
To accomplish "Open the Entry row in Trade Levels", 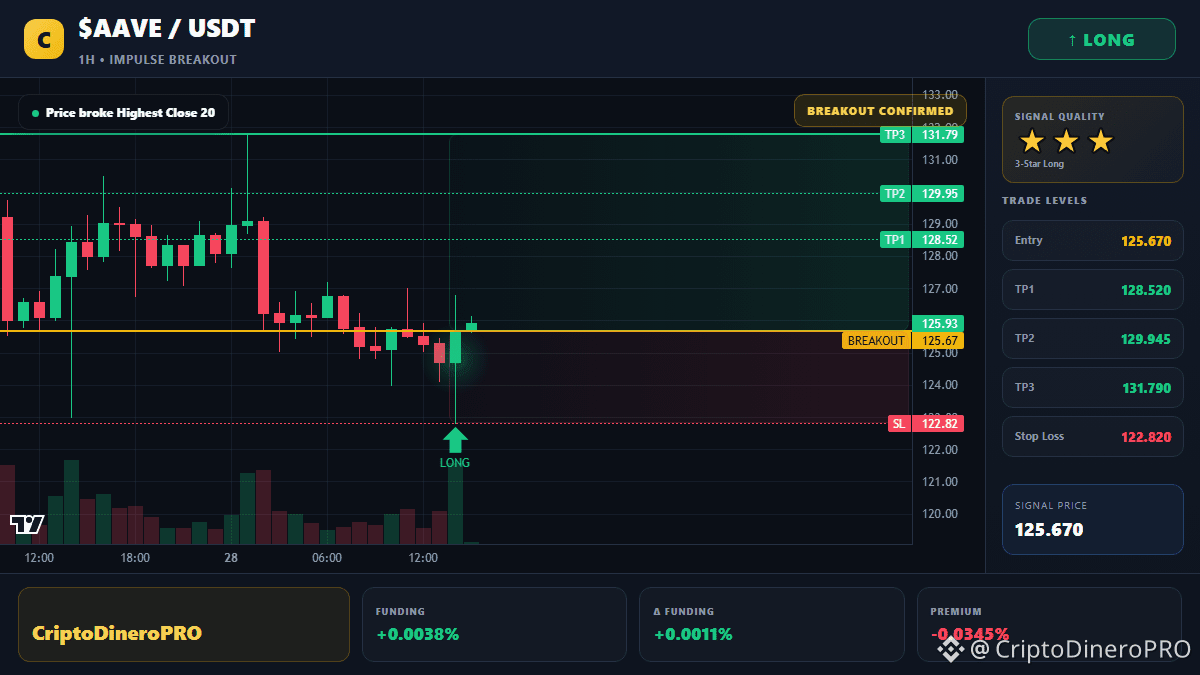I will [x=1092, y=241].
